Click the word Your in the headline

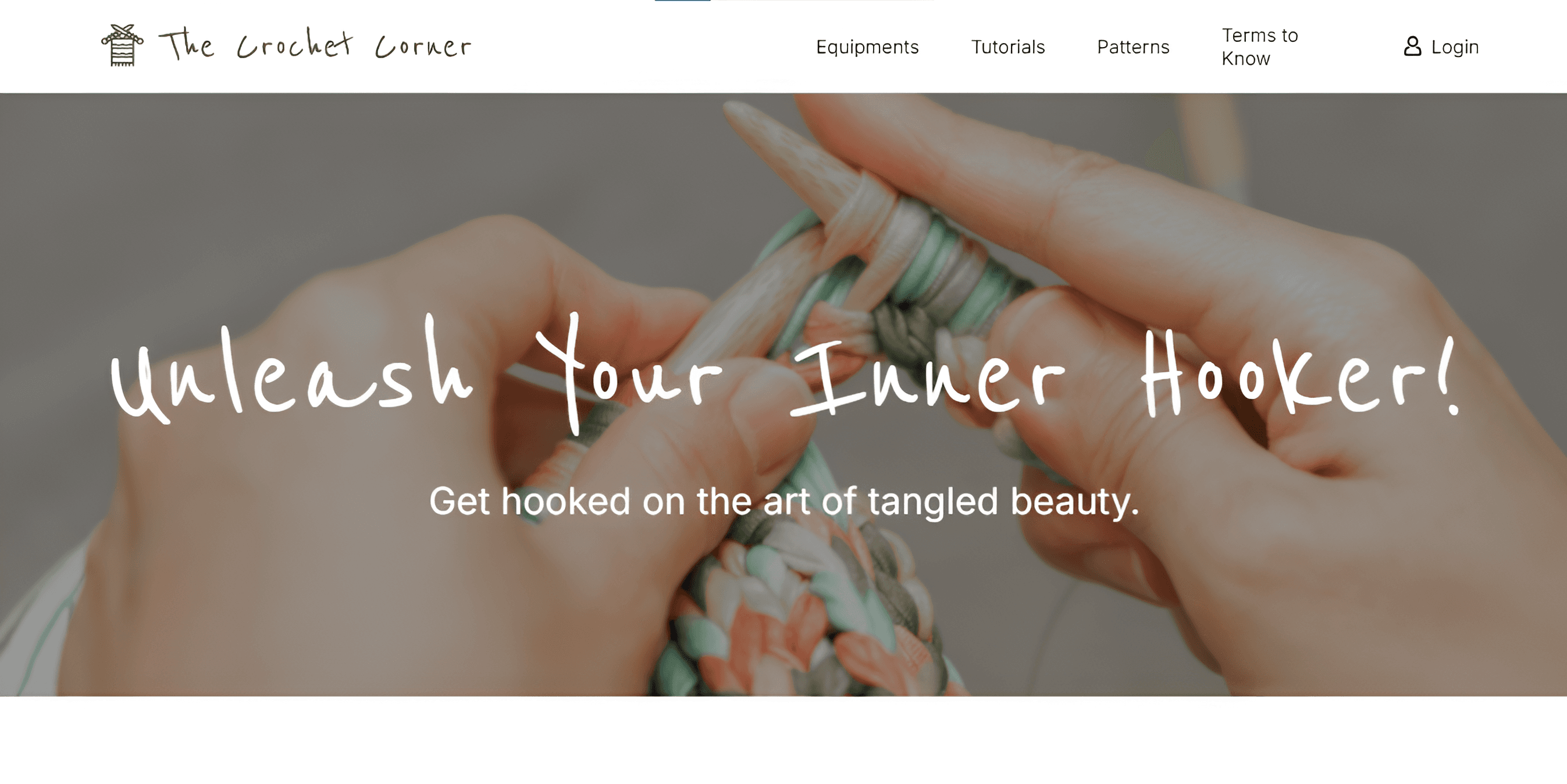click(x=629, y=372)
